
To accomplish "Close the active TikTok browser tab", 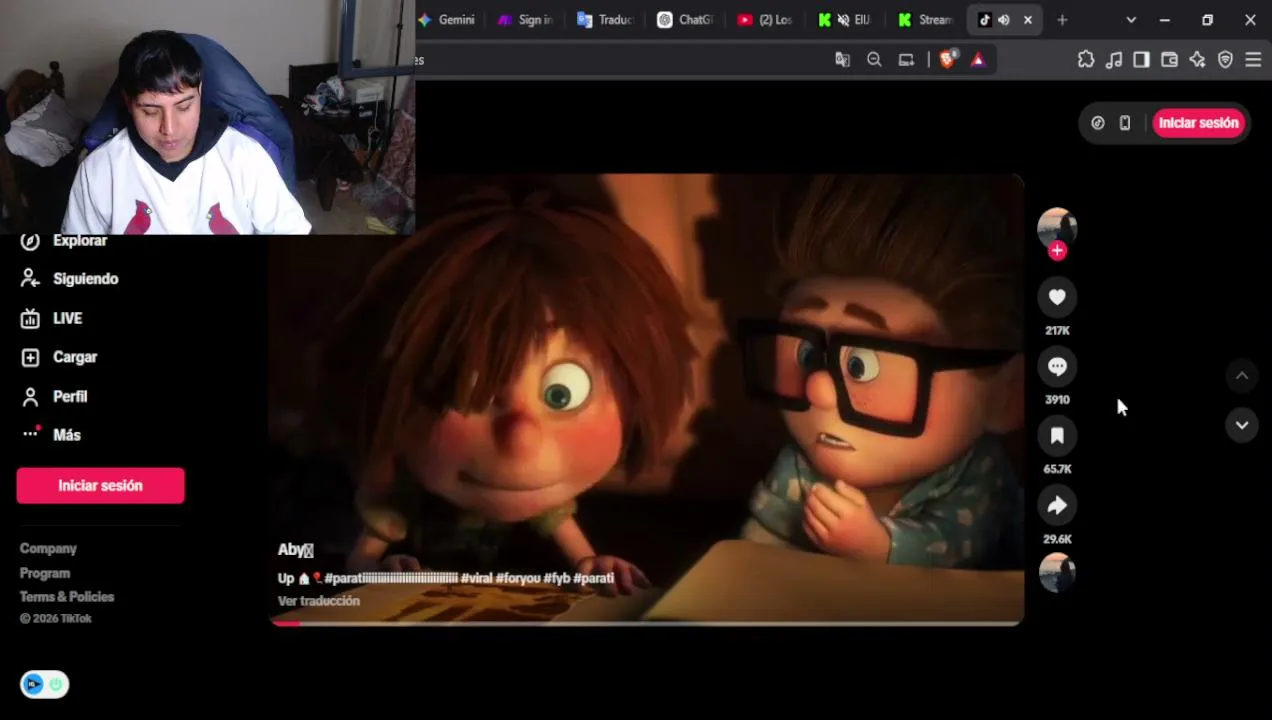I will pyautogui.click(x=1027, y=20).
